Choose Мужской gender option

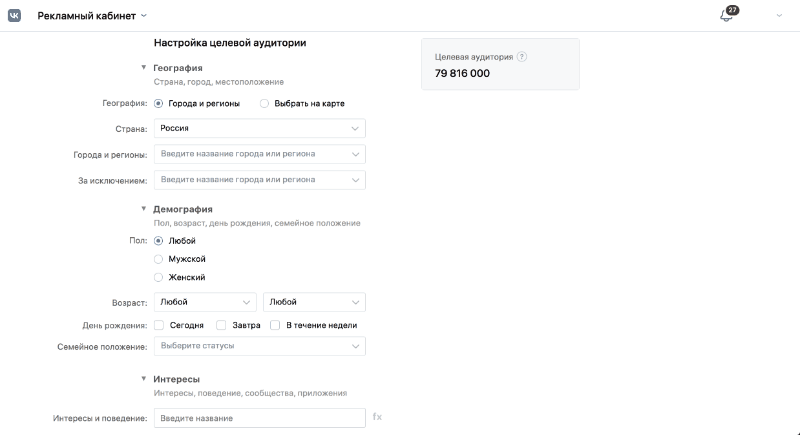tap(158, 259)
